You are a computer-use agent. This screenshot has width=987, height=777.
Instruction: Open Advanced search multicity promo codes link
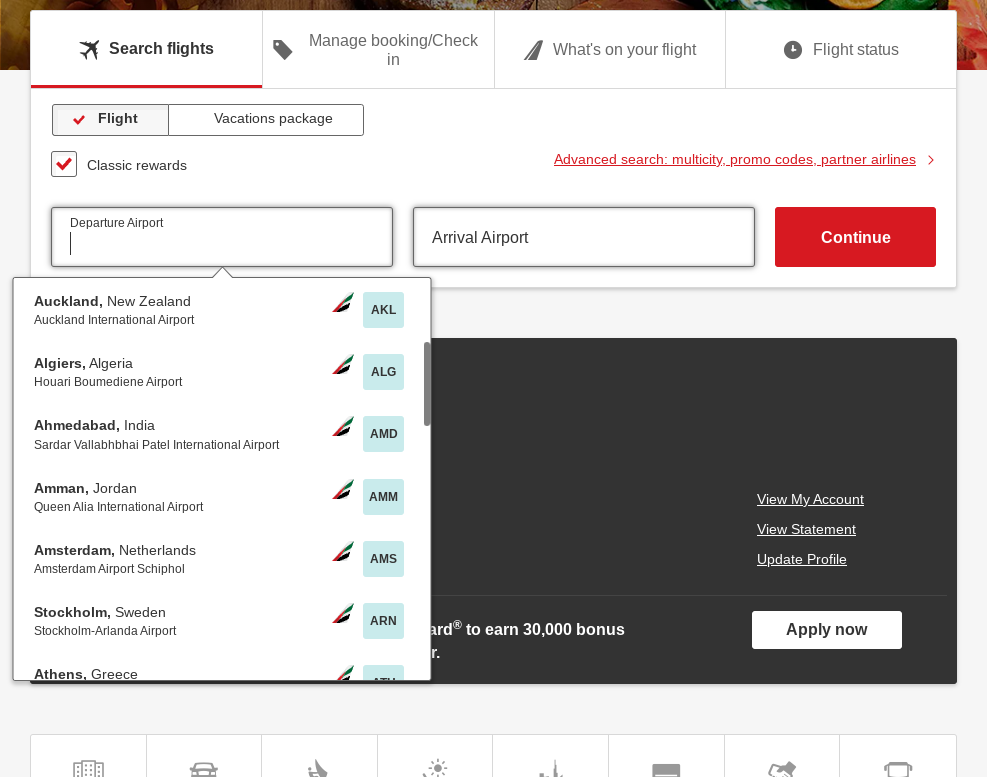click(x=735, y=159)
